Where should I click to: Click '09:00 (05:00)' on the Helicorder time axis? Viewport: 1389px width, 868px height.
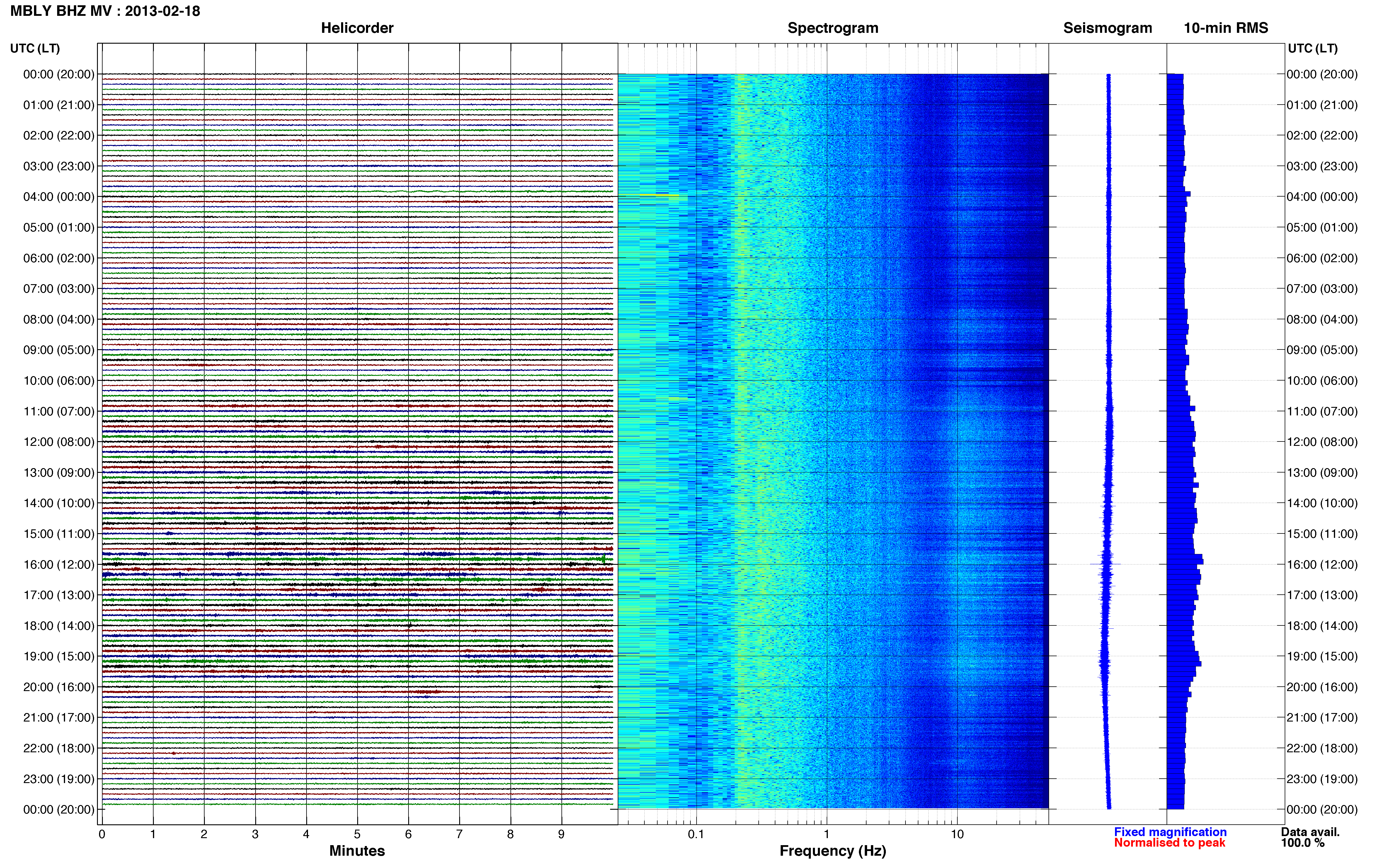(59, 350)
